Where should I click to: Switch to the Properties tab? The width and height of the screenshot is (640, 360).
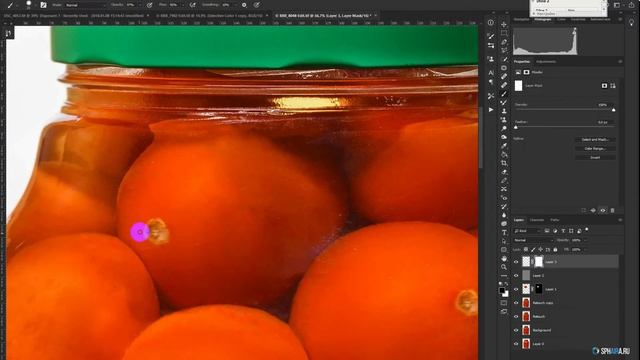tap(522, 62)
